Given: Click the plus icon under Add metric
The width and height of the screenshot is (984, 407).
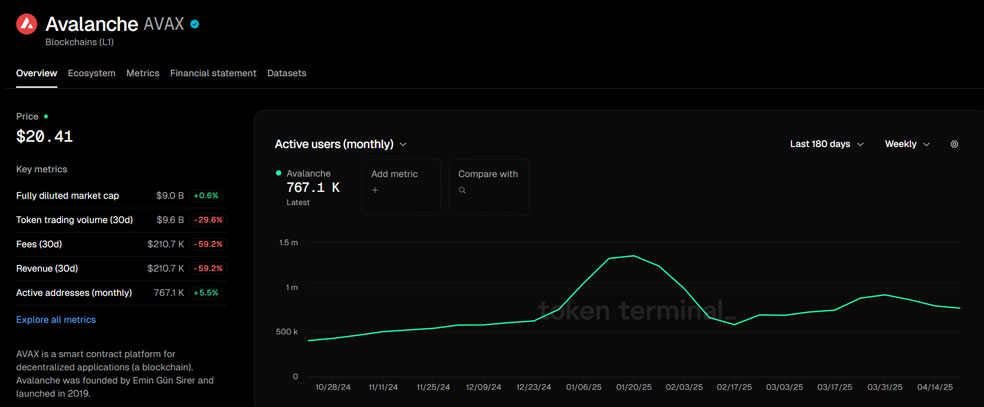Looking at the screenshot, I should pyautogui.click(x=375, y=190).
